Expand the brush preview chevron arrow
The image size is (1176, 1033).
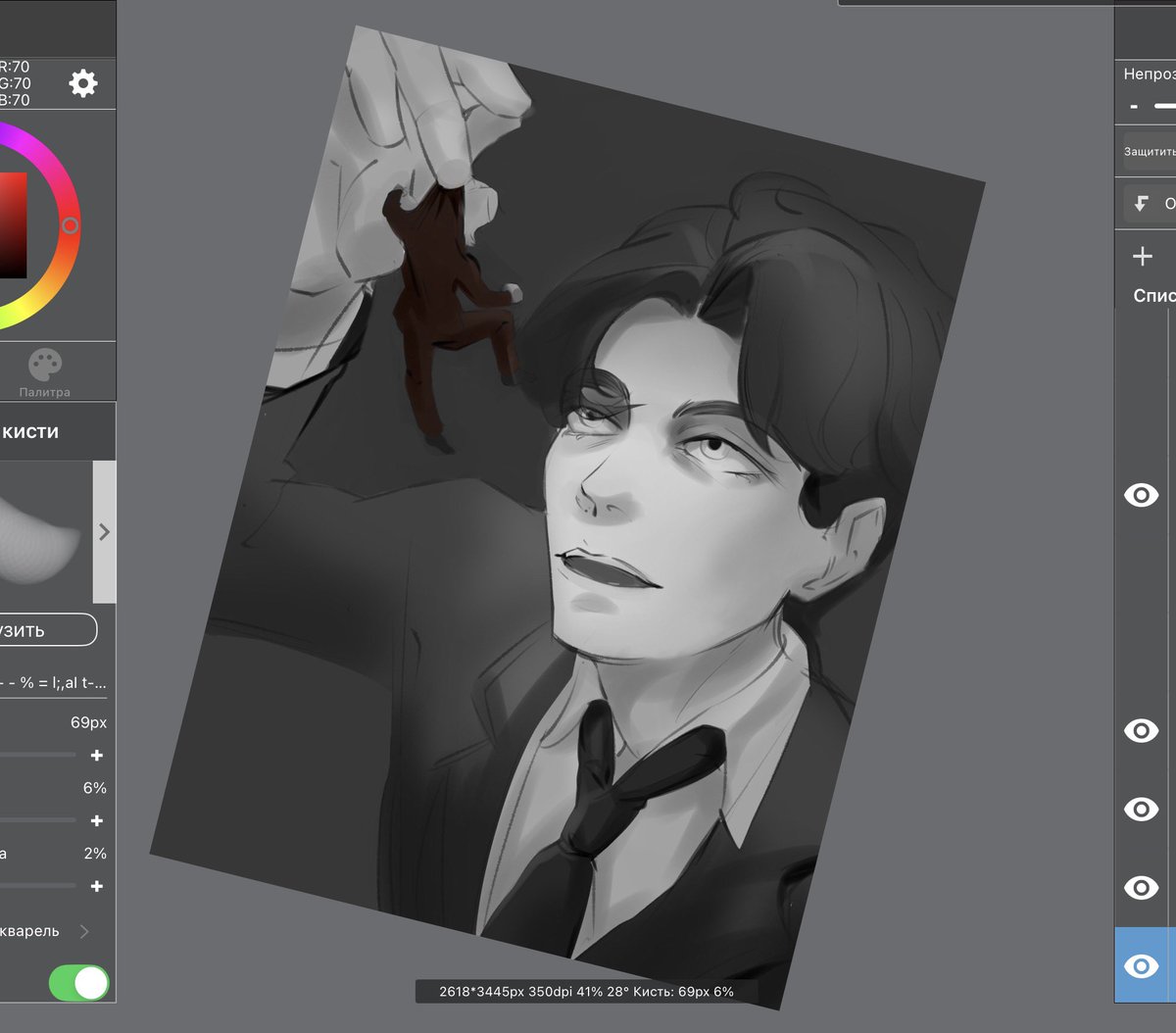point(104,532)
